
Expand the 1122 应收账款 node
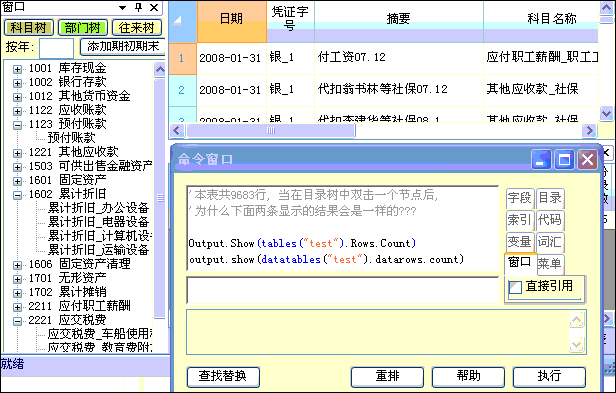click(17, 111)
